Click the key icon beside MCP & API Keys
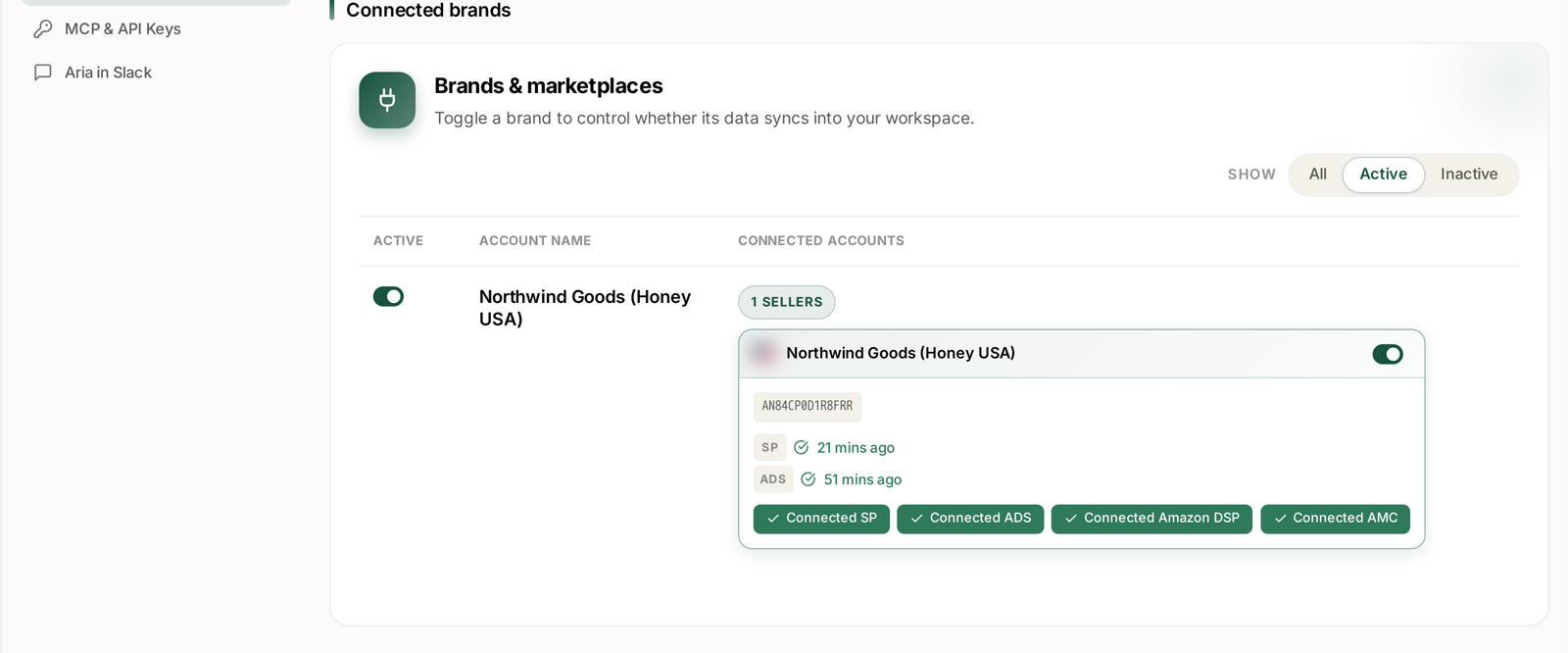Image resolution: width=1568 pixels, height=653 pixels. tap(43, 29)
